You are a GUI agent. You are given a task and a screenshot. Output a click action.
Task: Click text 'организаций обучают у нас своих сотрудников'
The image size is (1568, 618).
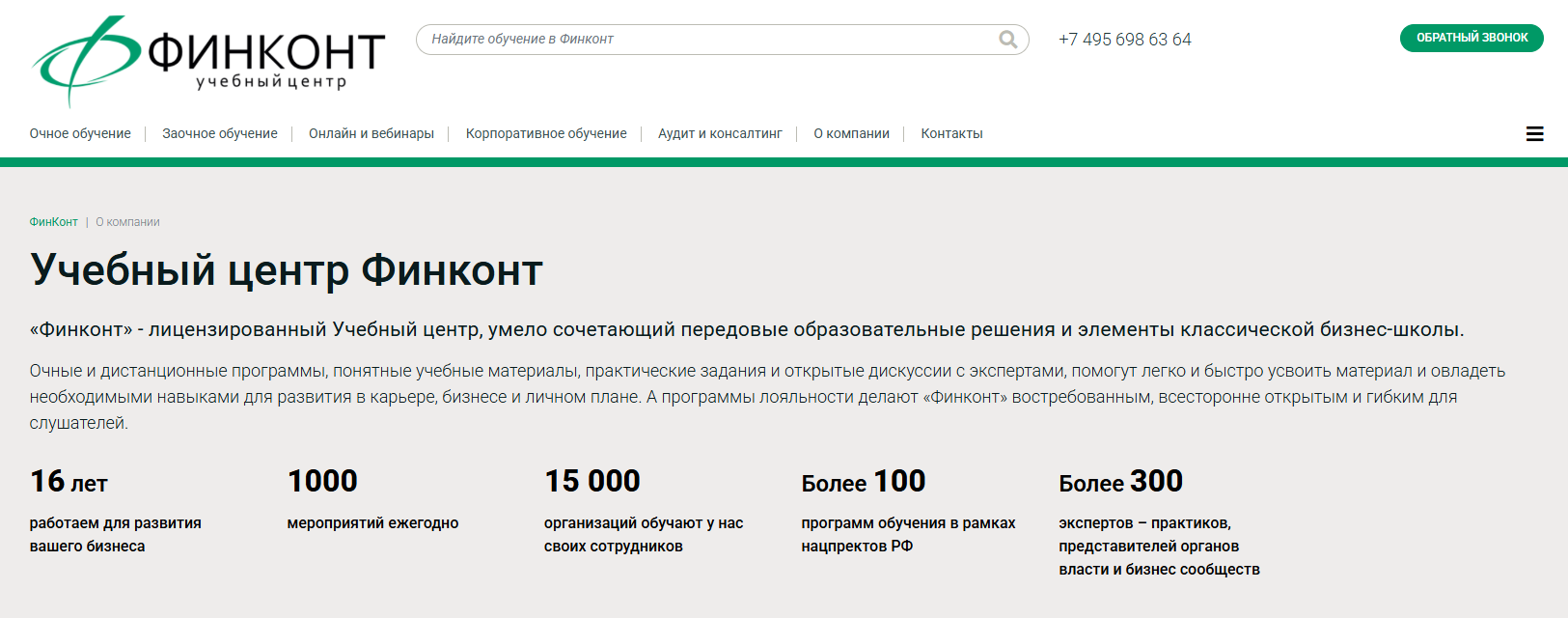tap(644, 535)
